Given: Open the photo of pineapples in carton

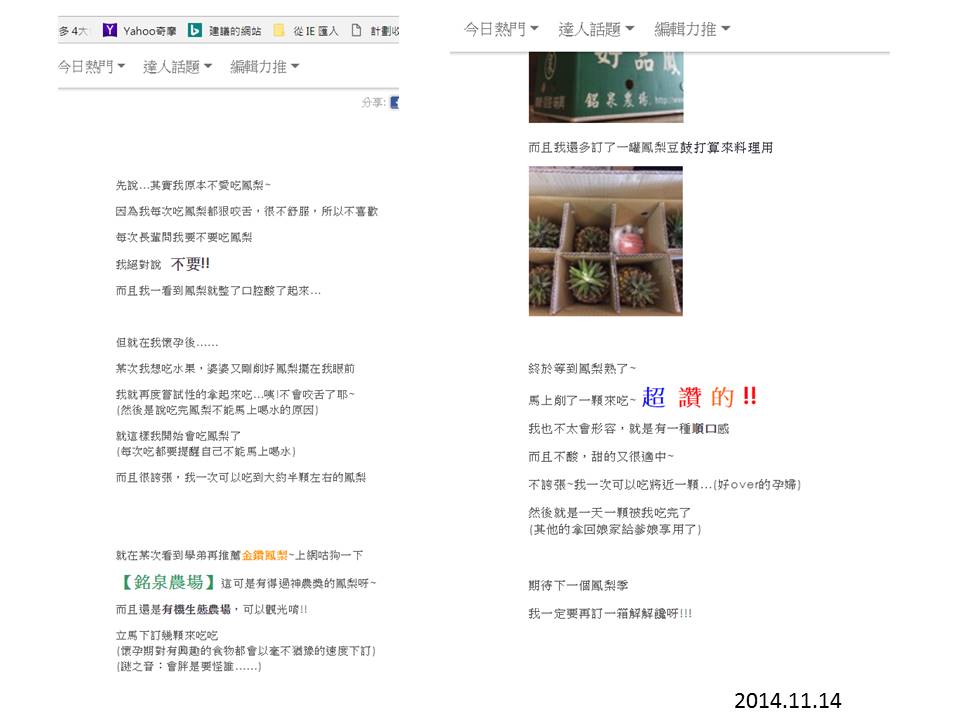Looking at the screenshot, I should pos(606,241).
